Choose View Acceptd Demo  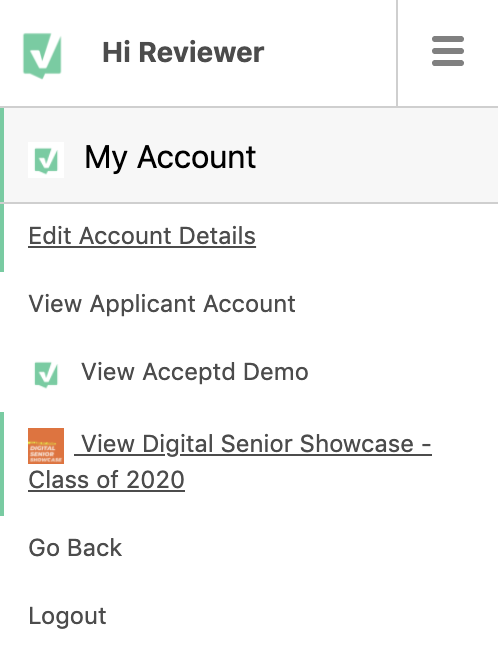pyautogui.click(x=195, y=372)
